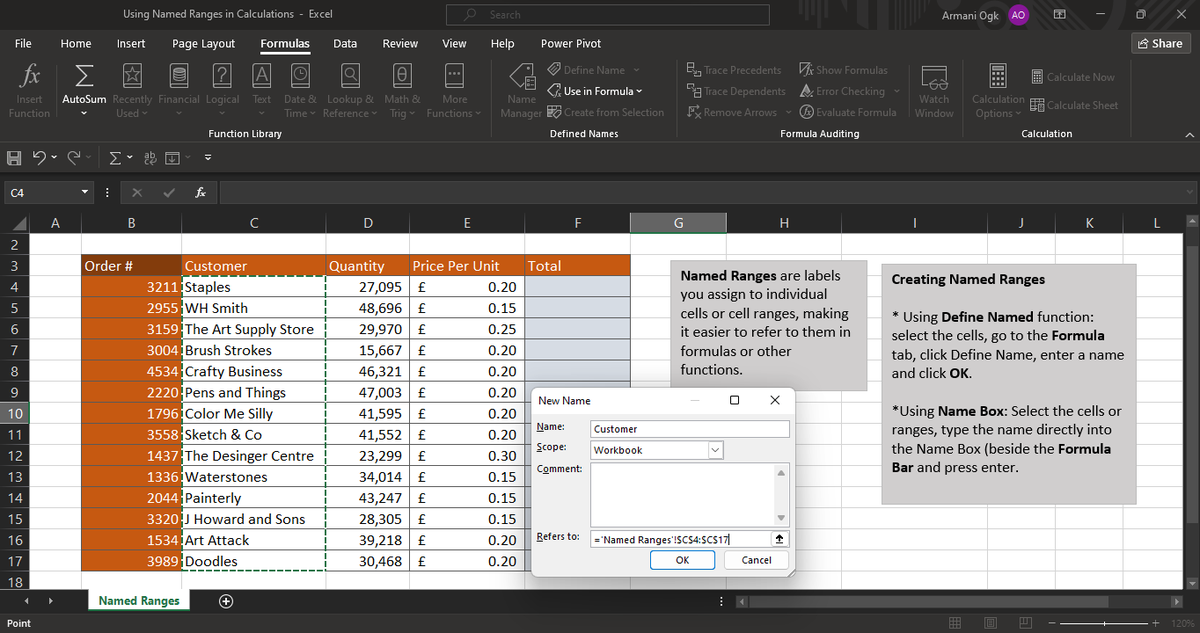This screenshot has width=1200, height=633.
Task: Click the formula bar fx button
Action: click(x=201, y=191)
